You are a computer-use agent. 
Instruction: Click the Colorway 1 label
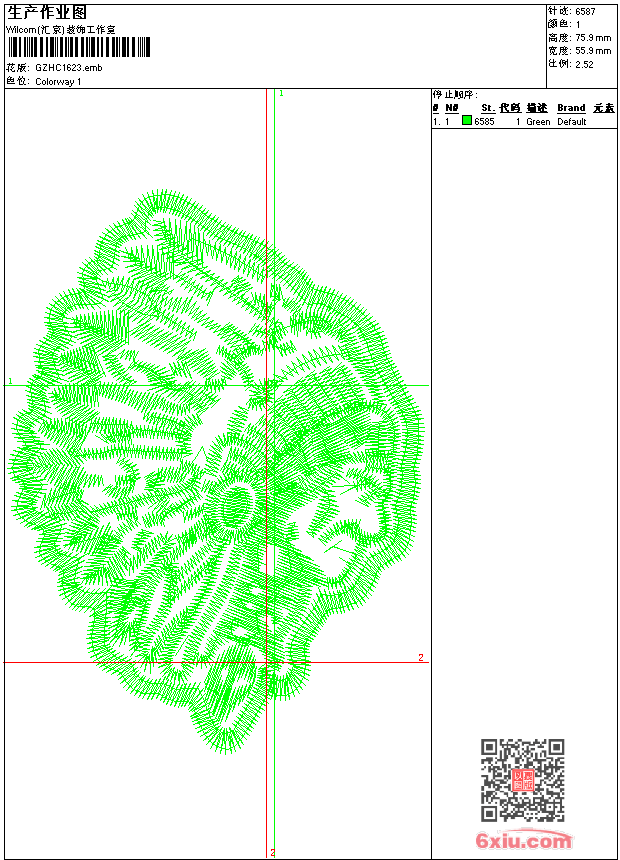click(x=58, y=82)
